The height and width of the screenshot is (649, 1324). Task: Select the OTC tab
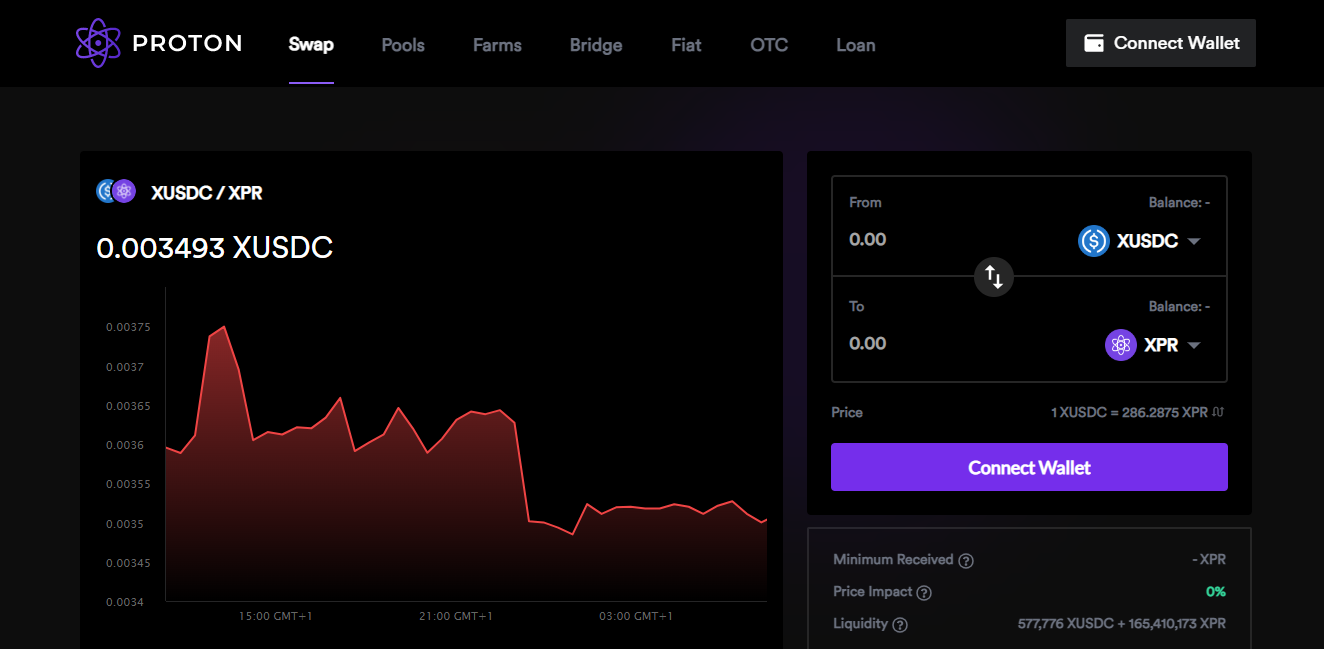coord(769,45)
